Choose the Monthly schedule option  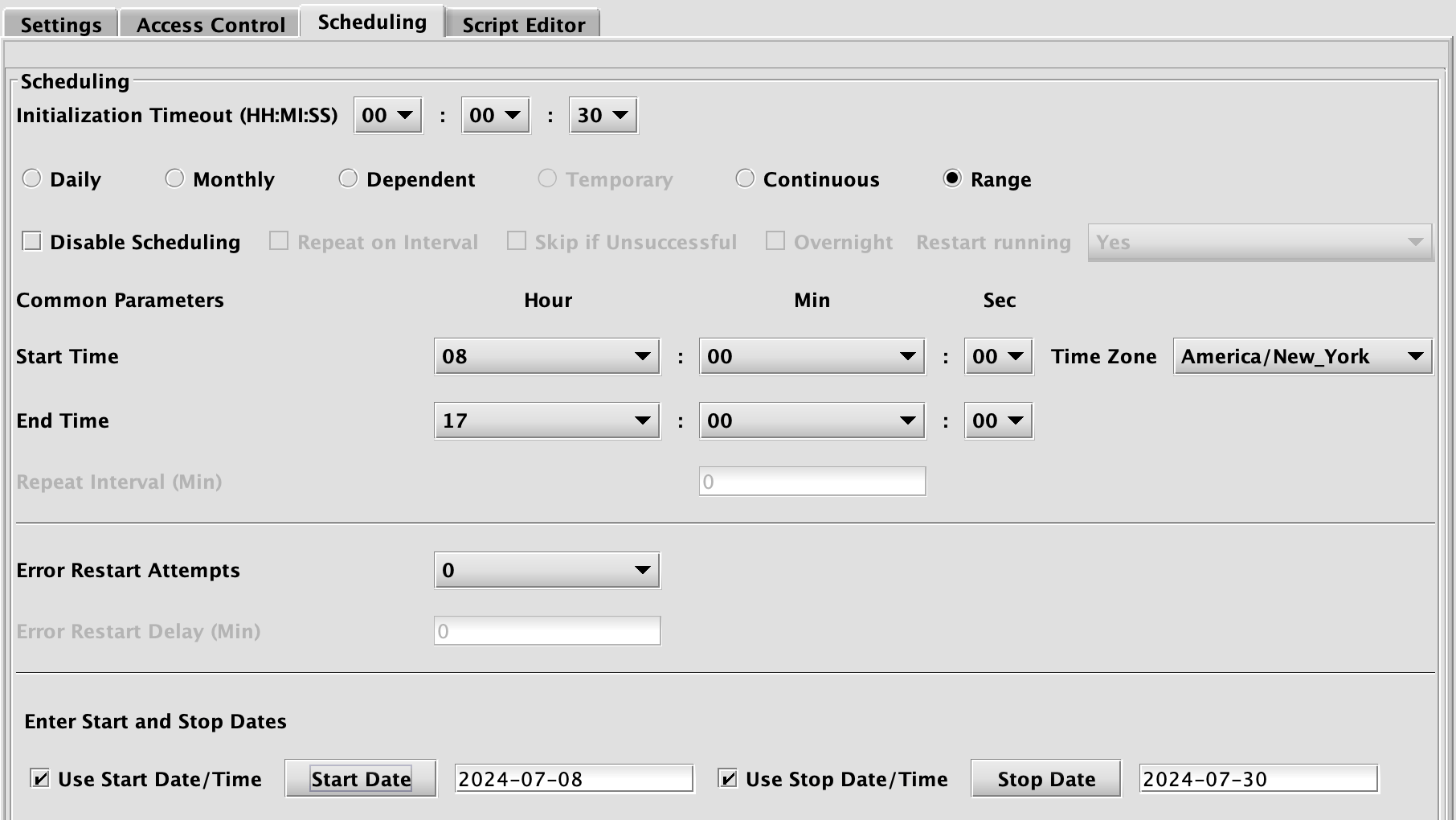[x=175, y=178]
